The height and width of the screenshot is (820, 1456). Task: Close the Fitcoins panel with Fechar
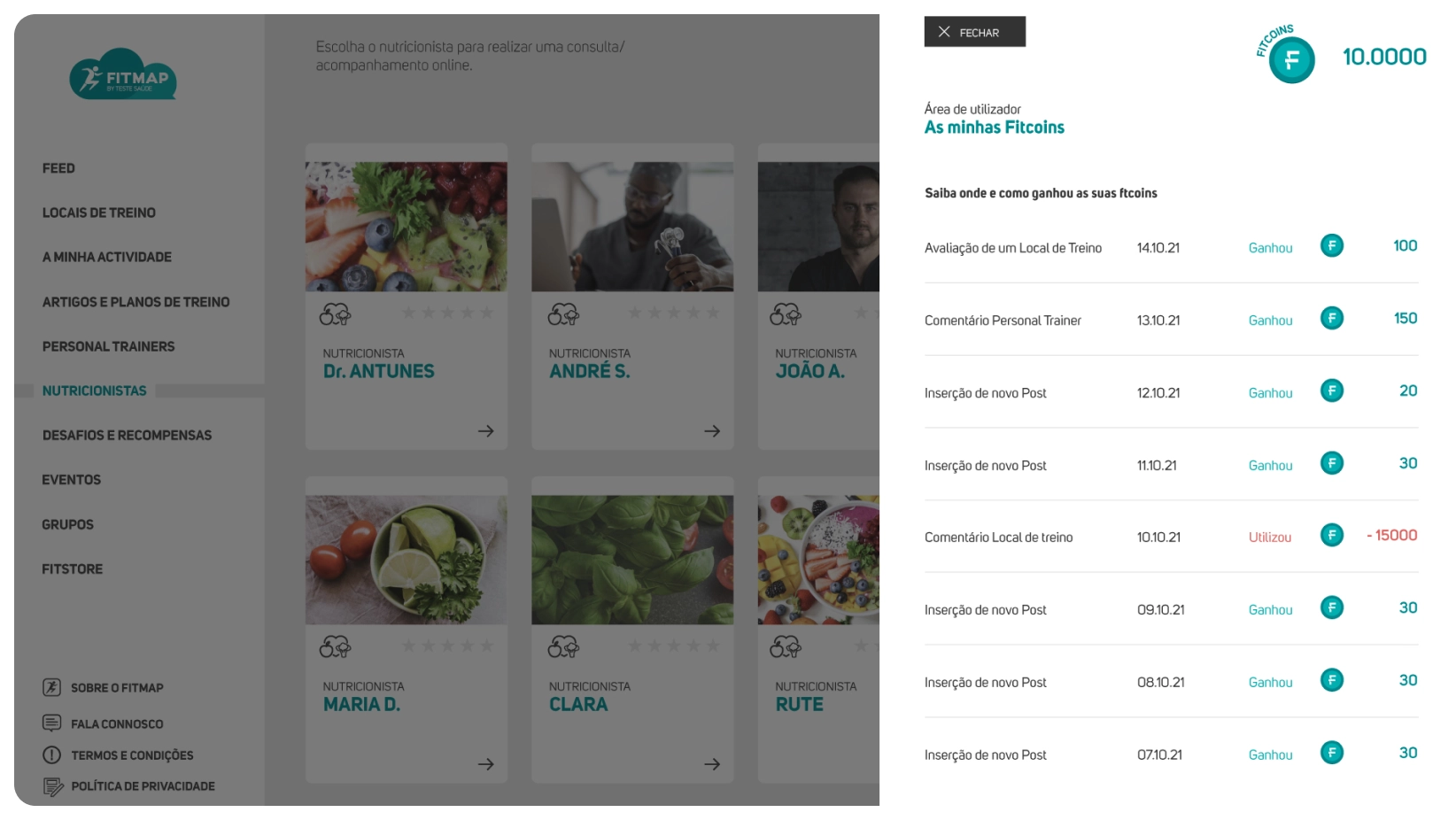point(974,32)
